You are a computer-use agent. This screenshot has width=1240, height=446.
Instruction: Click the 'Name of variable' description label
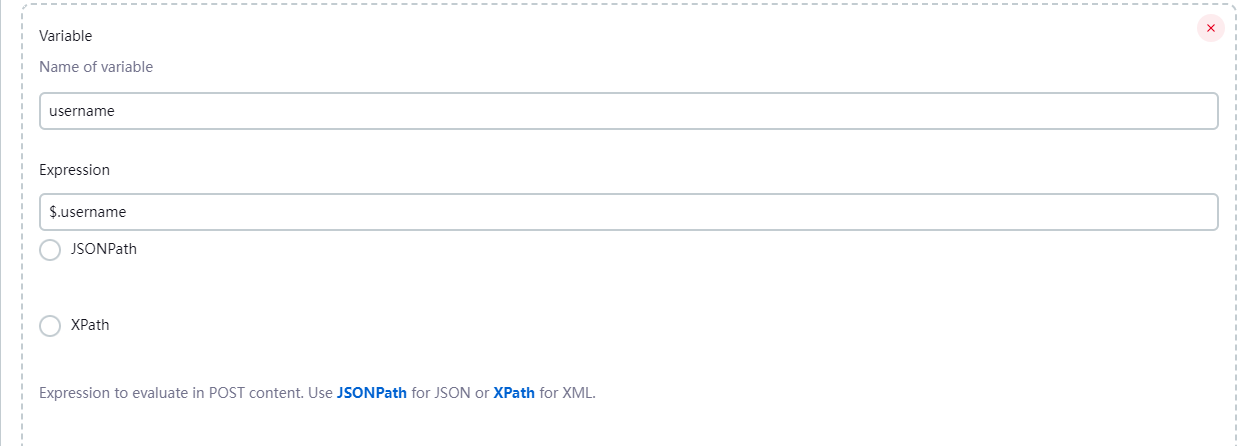(x=96, y=67)
